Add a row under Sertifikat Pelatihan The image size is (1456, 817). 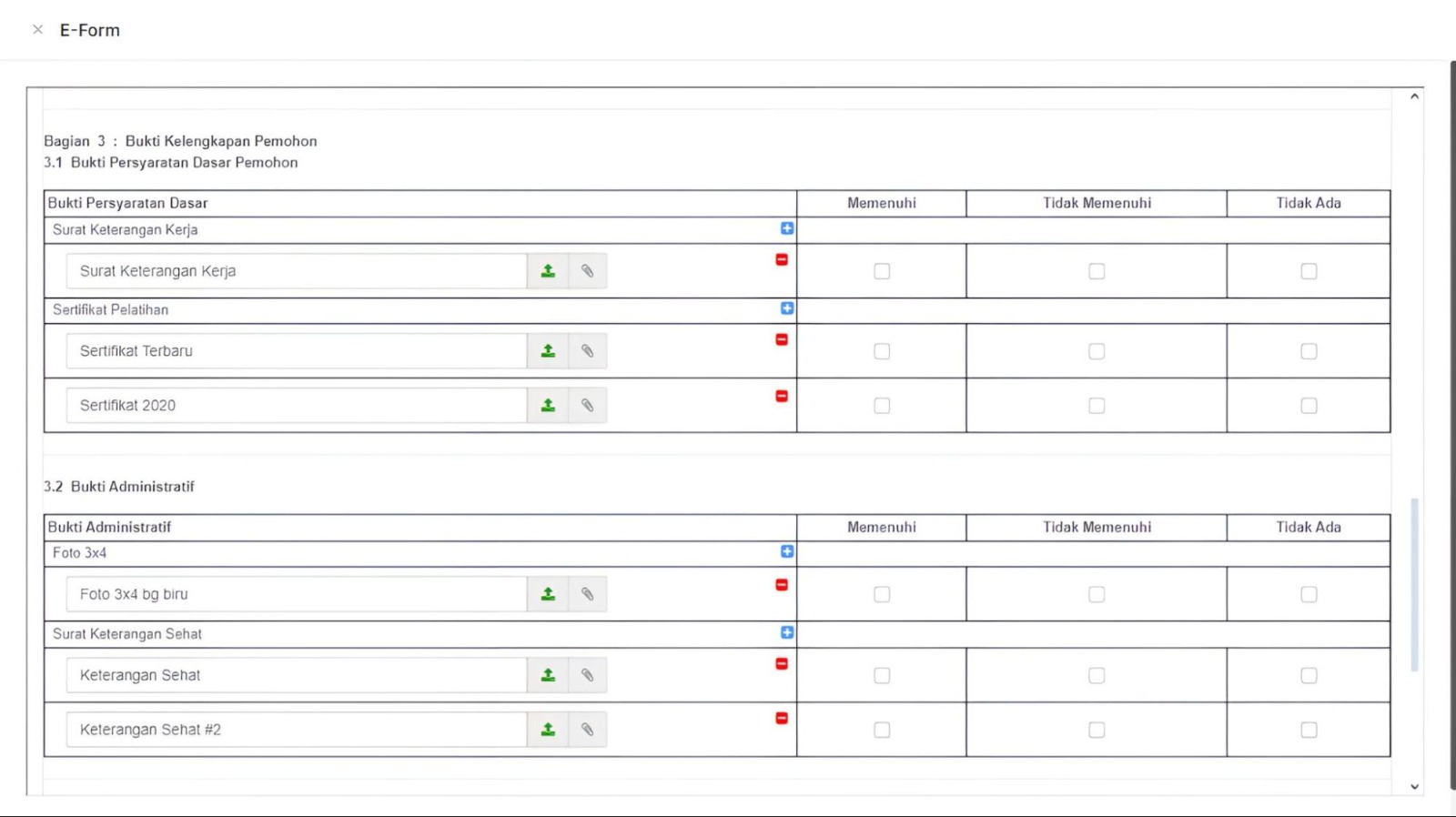coord(787,308)
